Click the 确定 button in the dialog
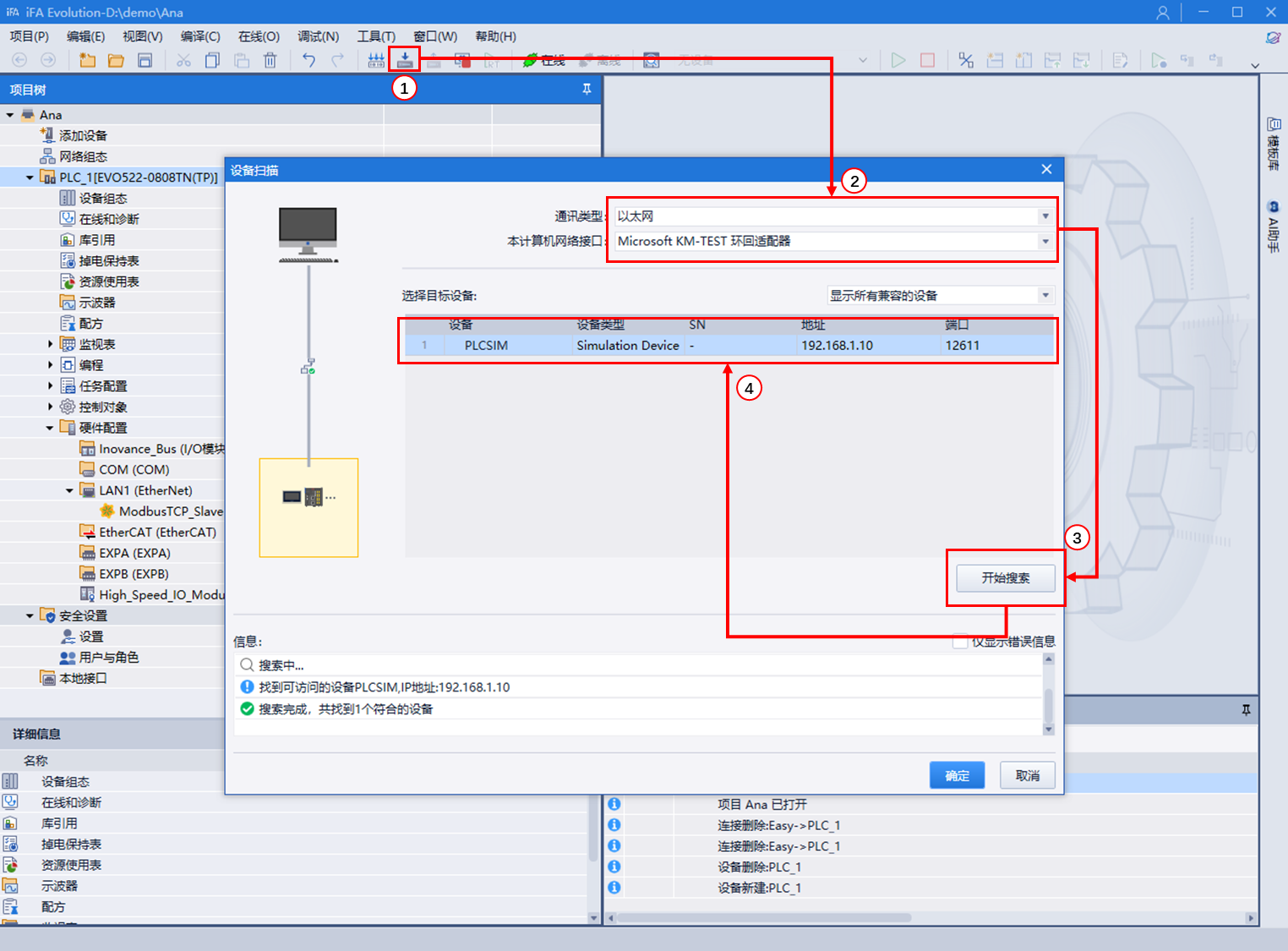The width and height of the screenshot is (1288, 951). (x=957, y=775)
